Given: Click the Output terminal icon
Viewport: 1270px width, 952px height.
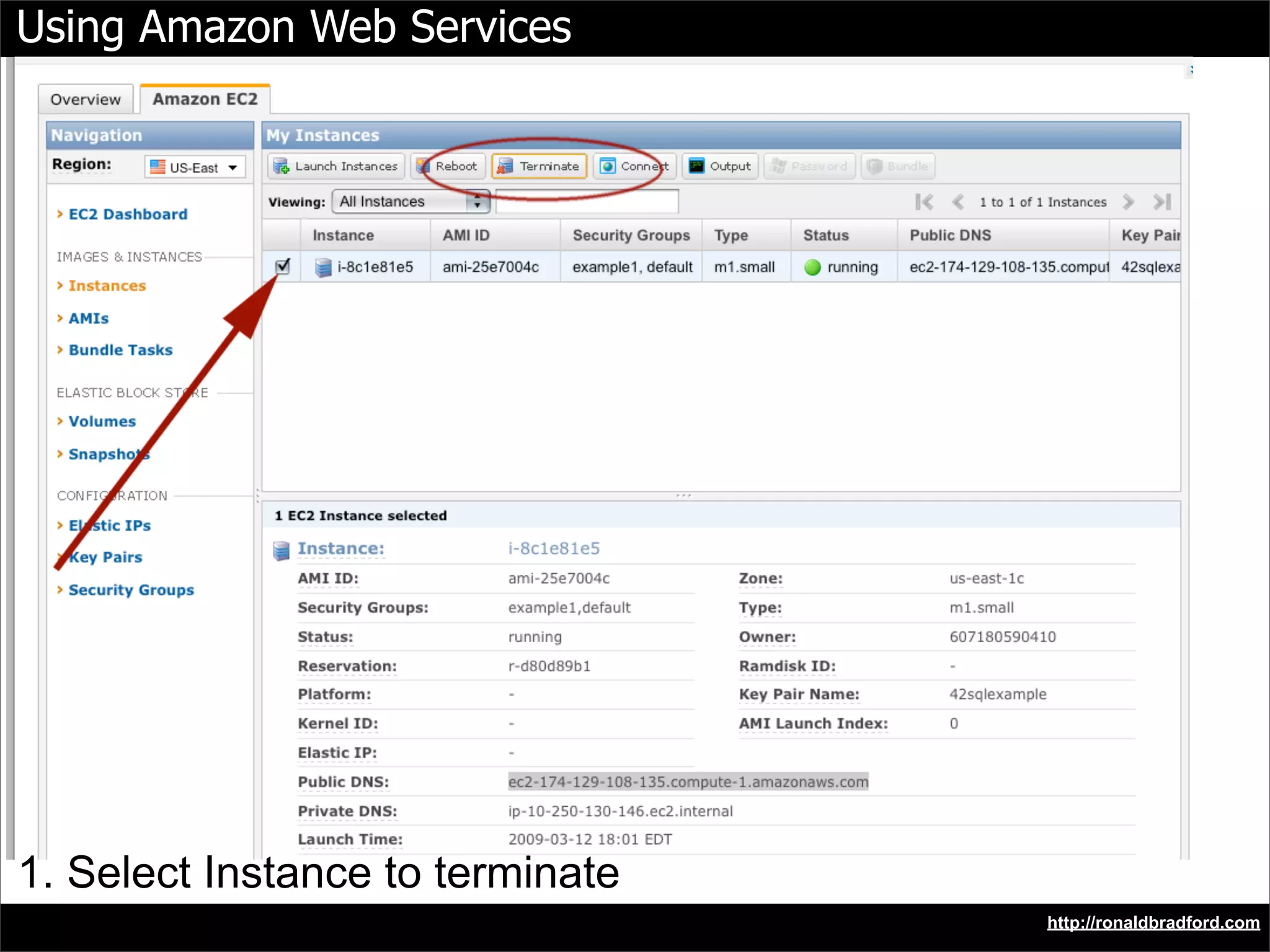Looking at the screenshot, I should pyautogui.click(x=697, y=166).
